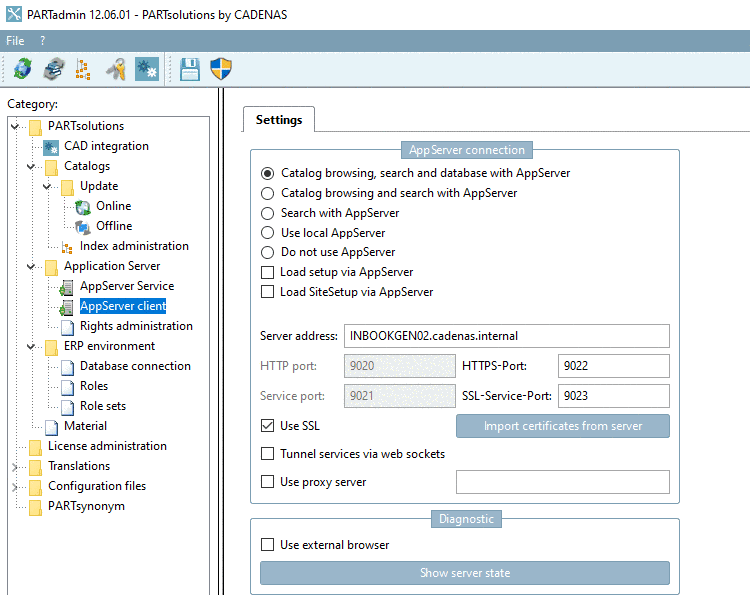Viewport: 750px width, 595px height.
Task: Click the AppServer Service server icon
Action: 66,287
